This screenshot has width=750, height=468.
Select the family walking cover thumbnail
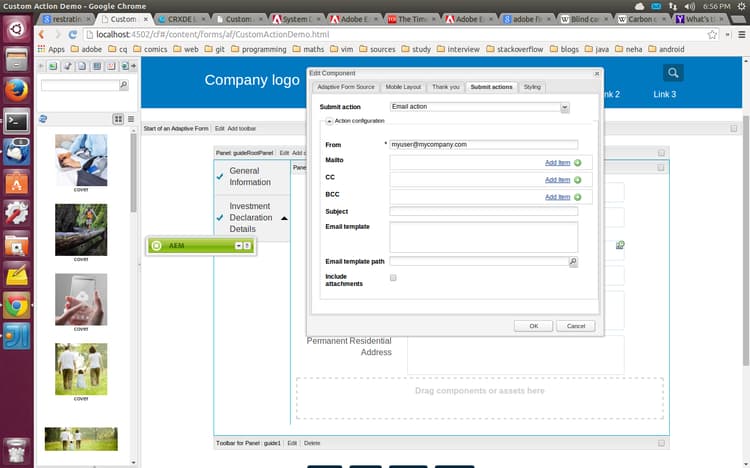(81, 369)
